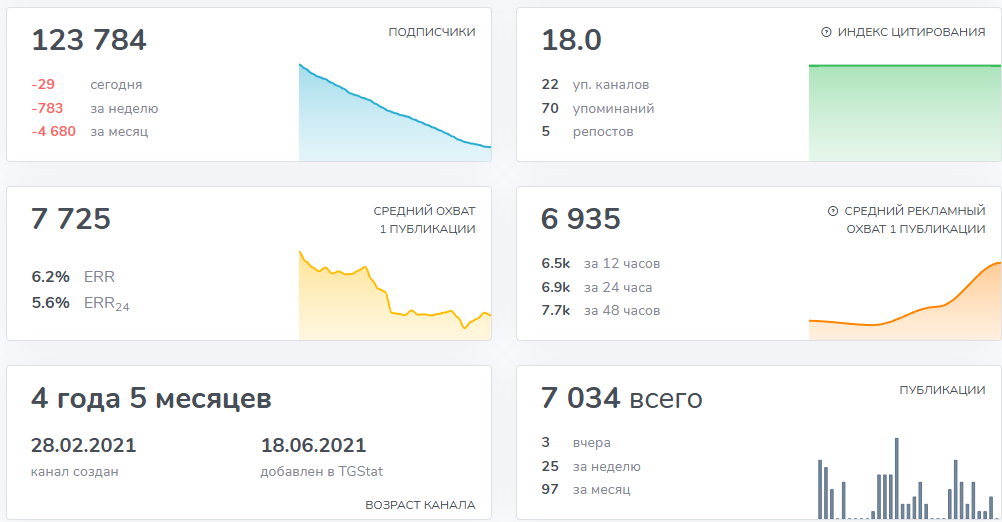Click the 5 репостов row

point(587,132)
